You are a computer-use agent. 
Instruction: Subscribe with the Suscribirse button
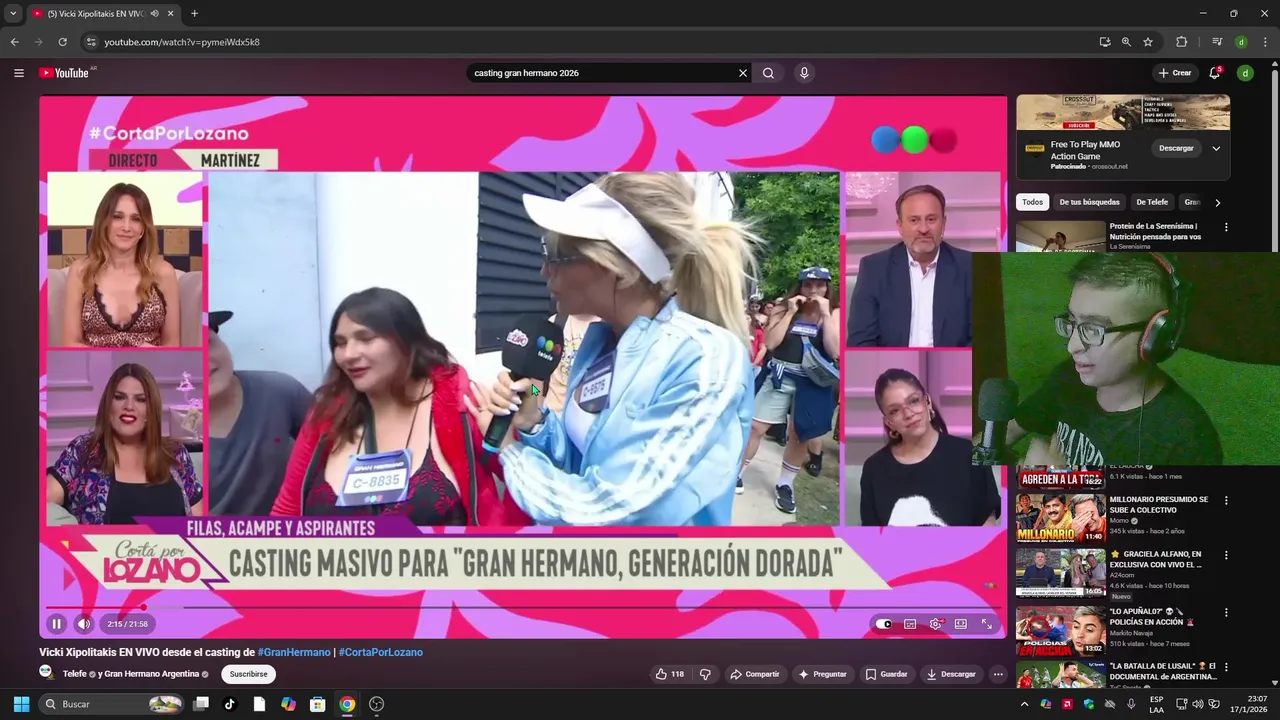249,674
